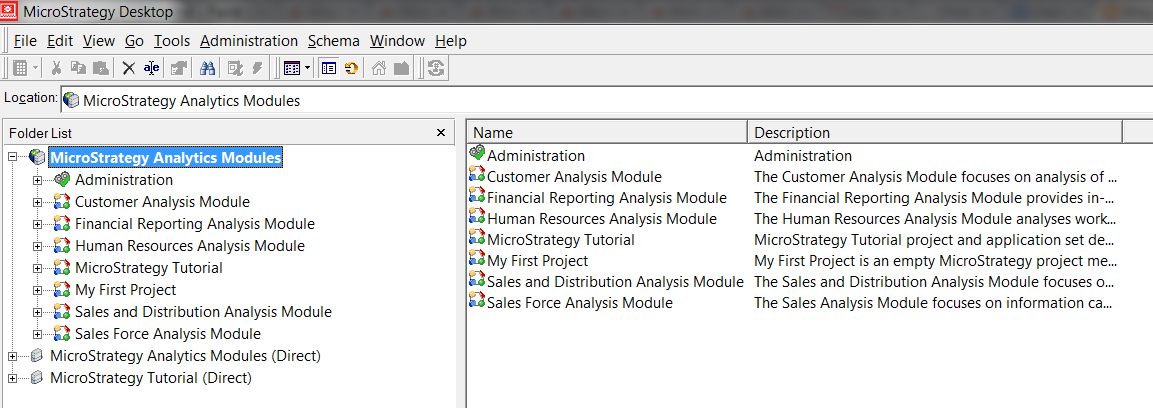Image resolution: width=1153 pixels, height=408 pixels.
Task: Open the Edit menu
Action: (x=60, y=41)
